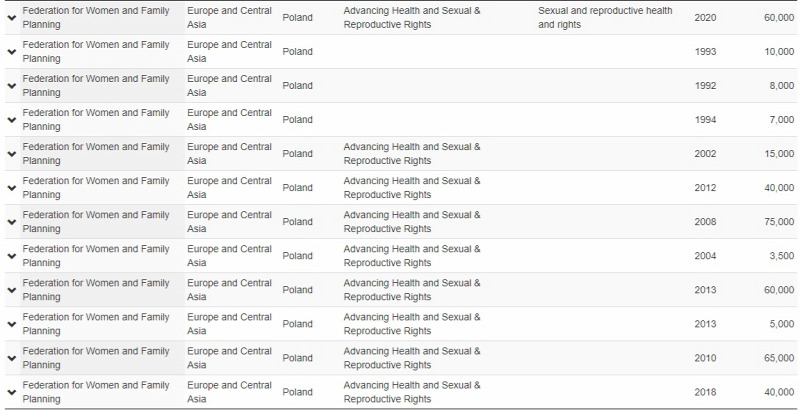Select 'Europe and Central Asia' in the 2004 row
This screenshot has height=410, width=800.
[229, 256]
